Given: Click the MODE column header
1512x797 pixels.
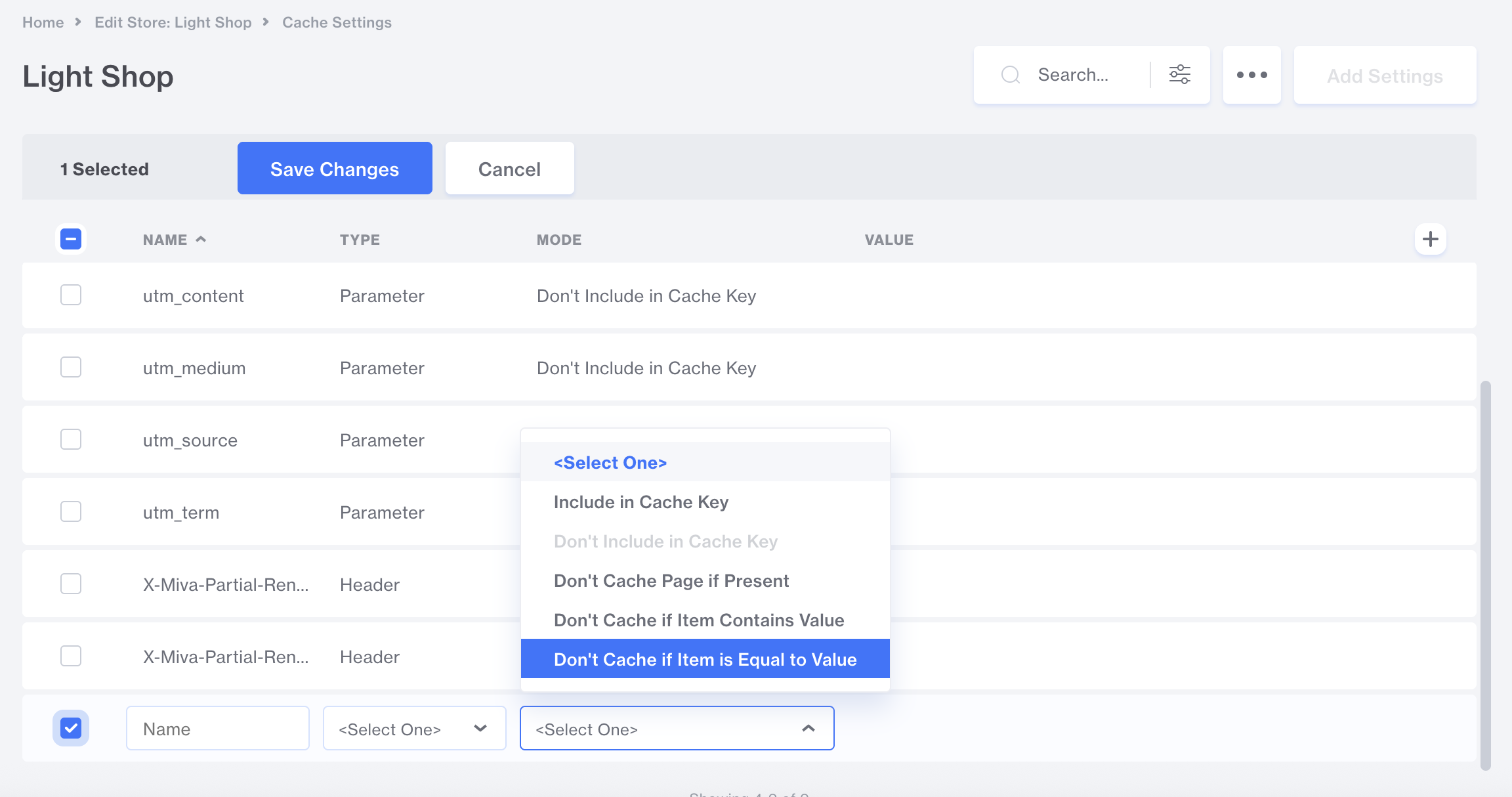Looking at the screenshot, I should tap(559, 240).
